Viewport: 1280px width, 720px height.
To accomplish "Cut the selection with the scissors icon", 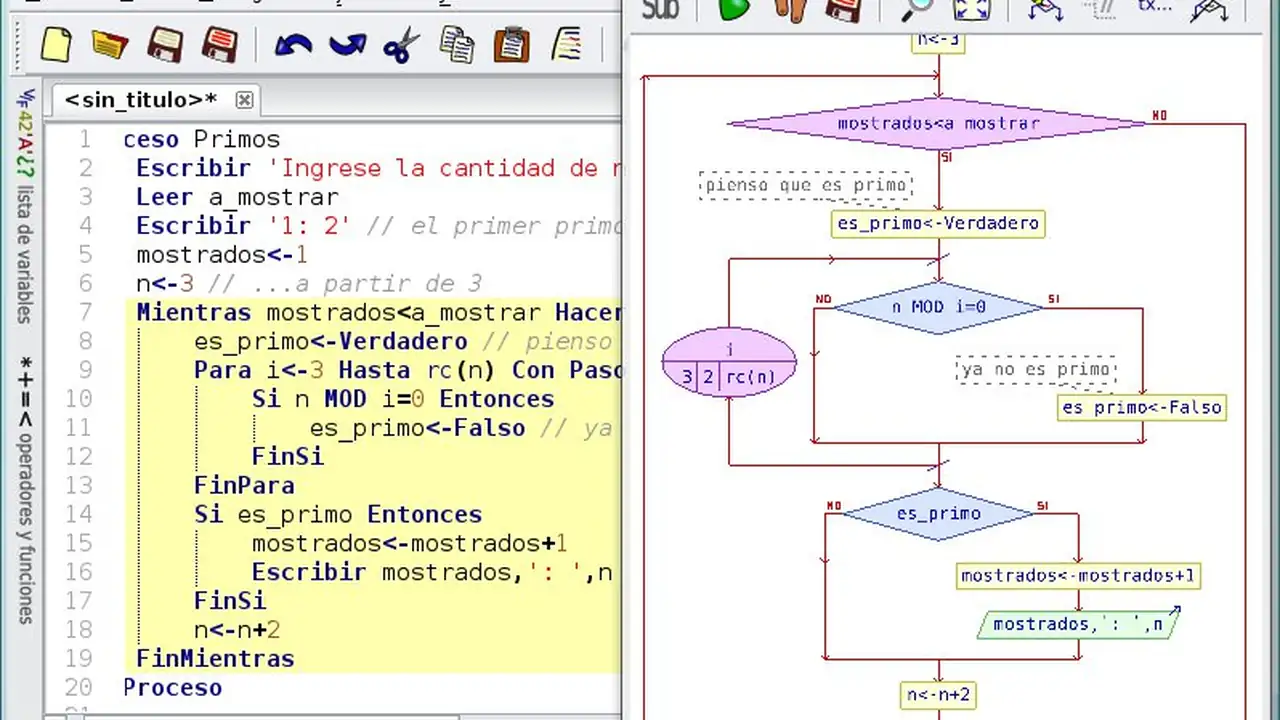I will (x=402, y=45).
